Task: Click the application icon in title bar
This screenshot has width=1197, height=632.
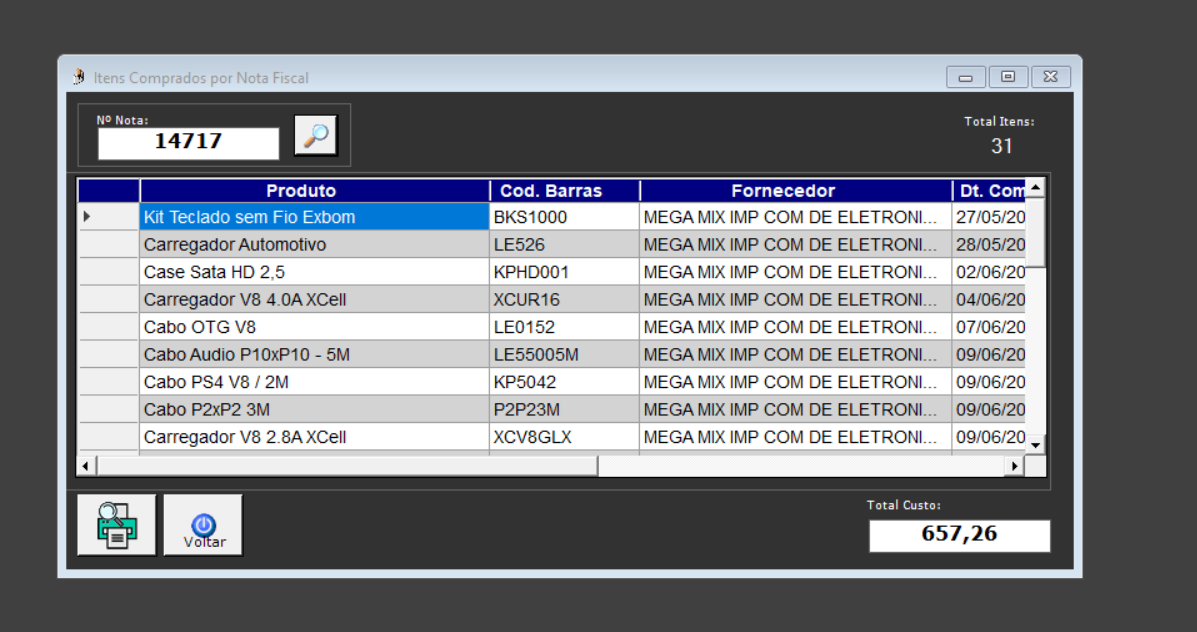Action: pyautogui.click(x=79, y=77)
